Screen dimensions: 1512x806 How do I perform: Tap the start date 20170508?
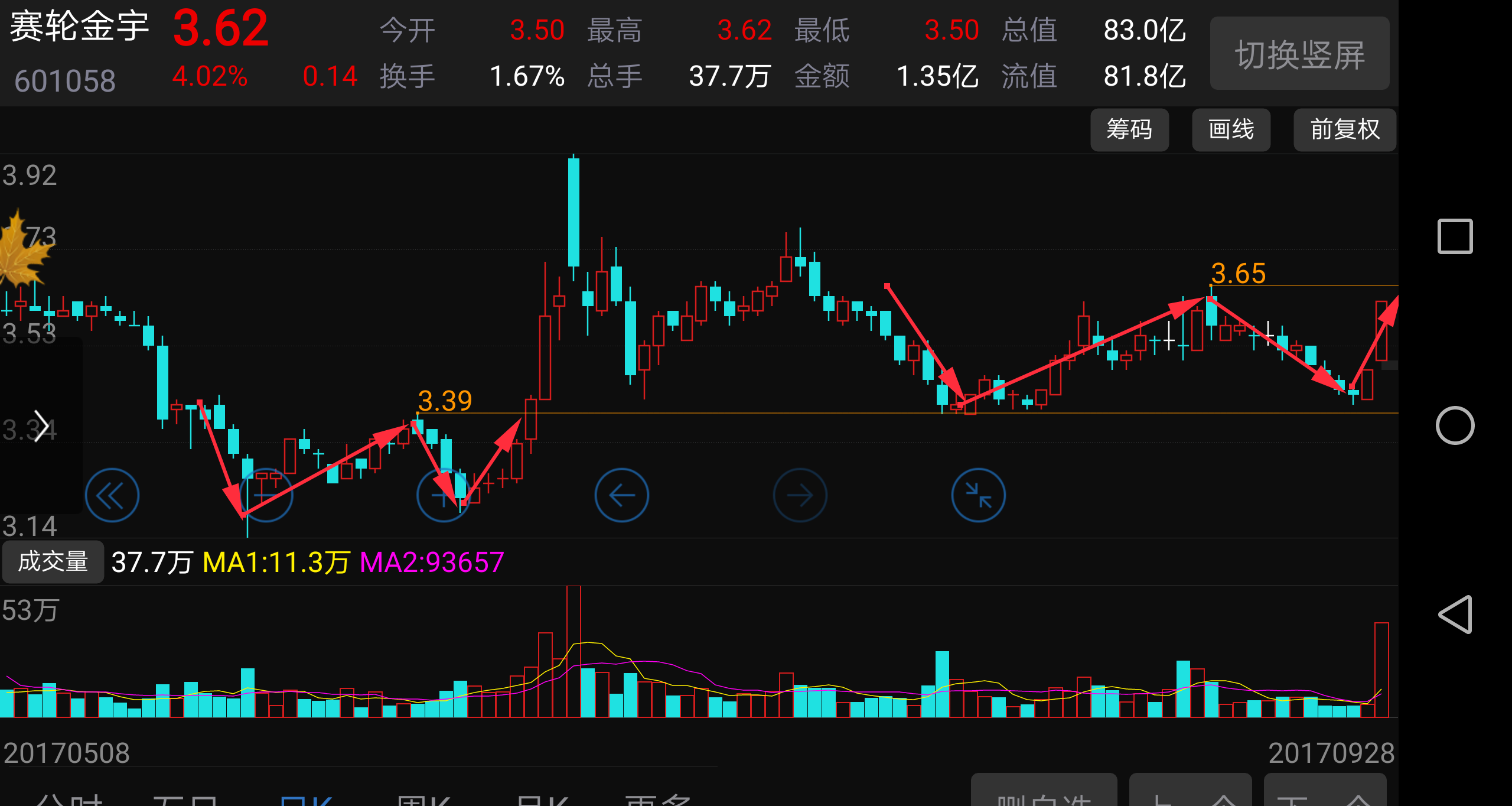(x=66, y=753)
